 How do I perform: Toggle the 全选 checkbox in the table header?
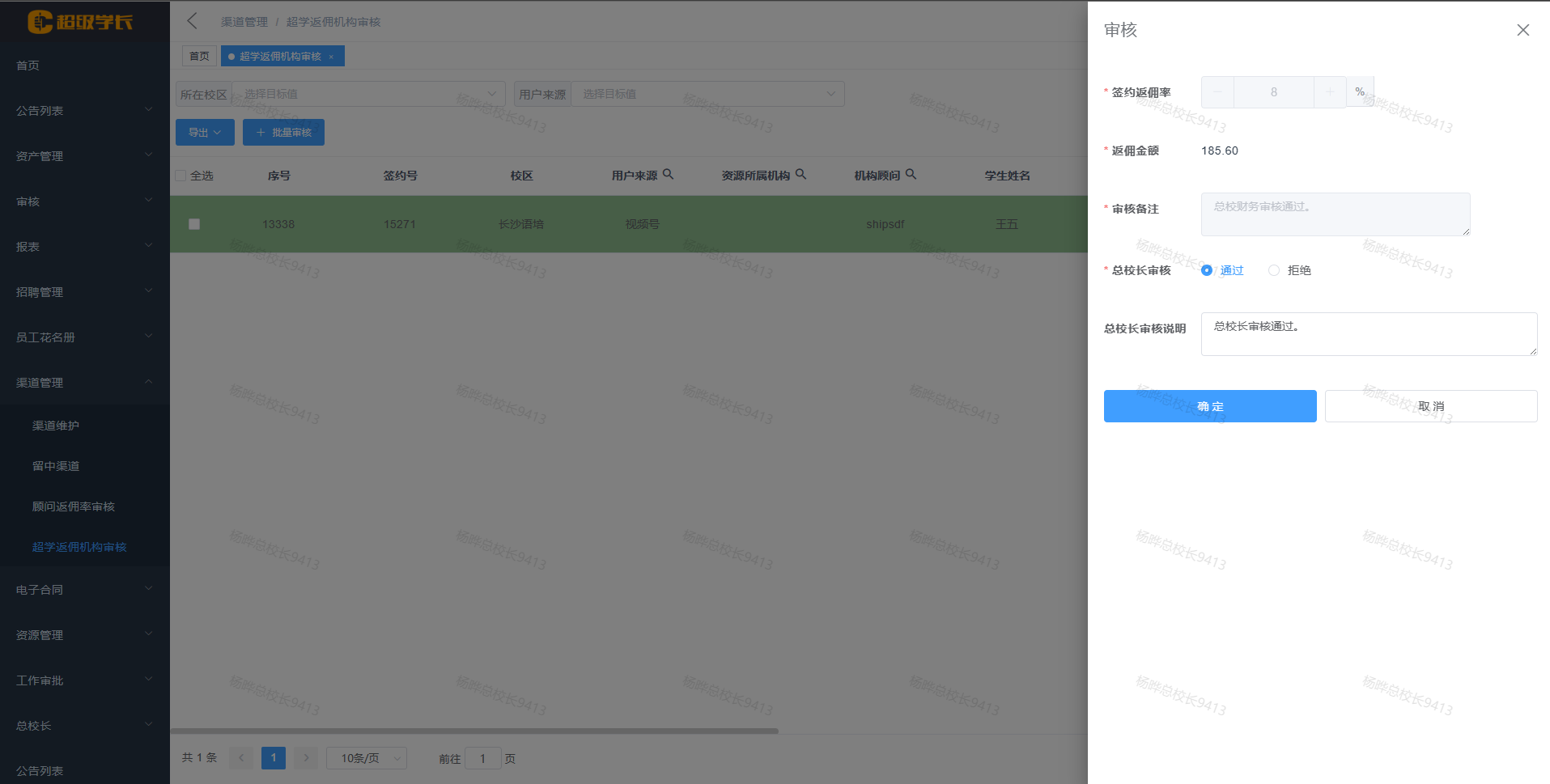point(181,176)
